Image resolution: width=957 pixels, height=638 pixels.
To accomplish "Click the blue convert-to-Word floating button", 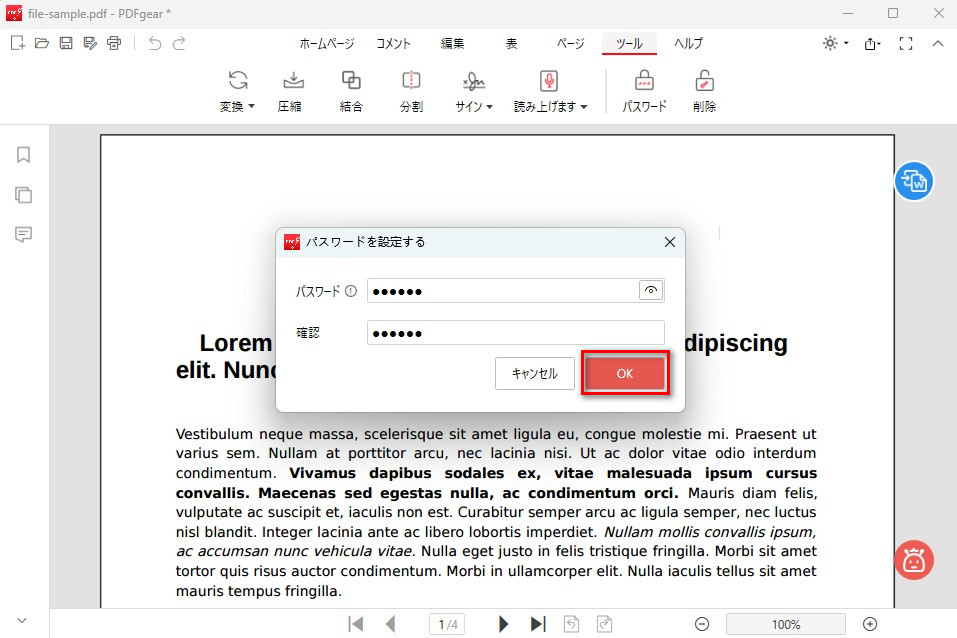I will (x=914, y=181).
